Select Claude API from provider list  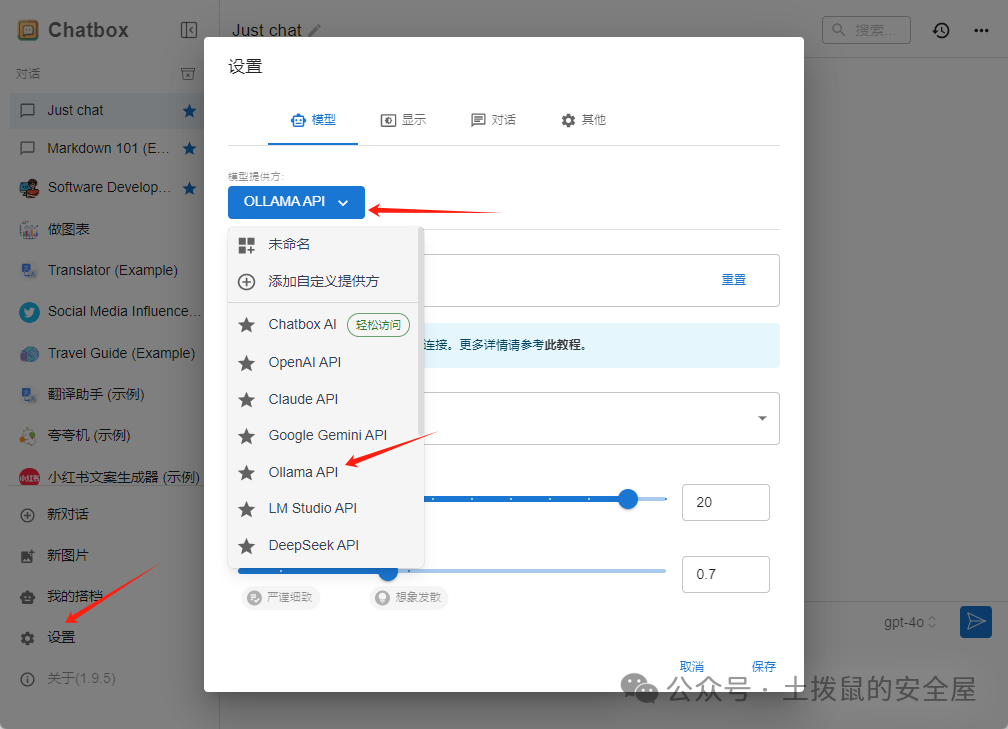tap(323, 399)
